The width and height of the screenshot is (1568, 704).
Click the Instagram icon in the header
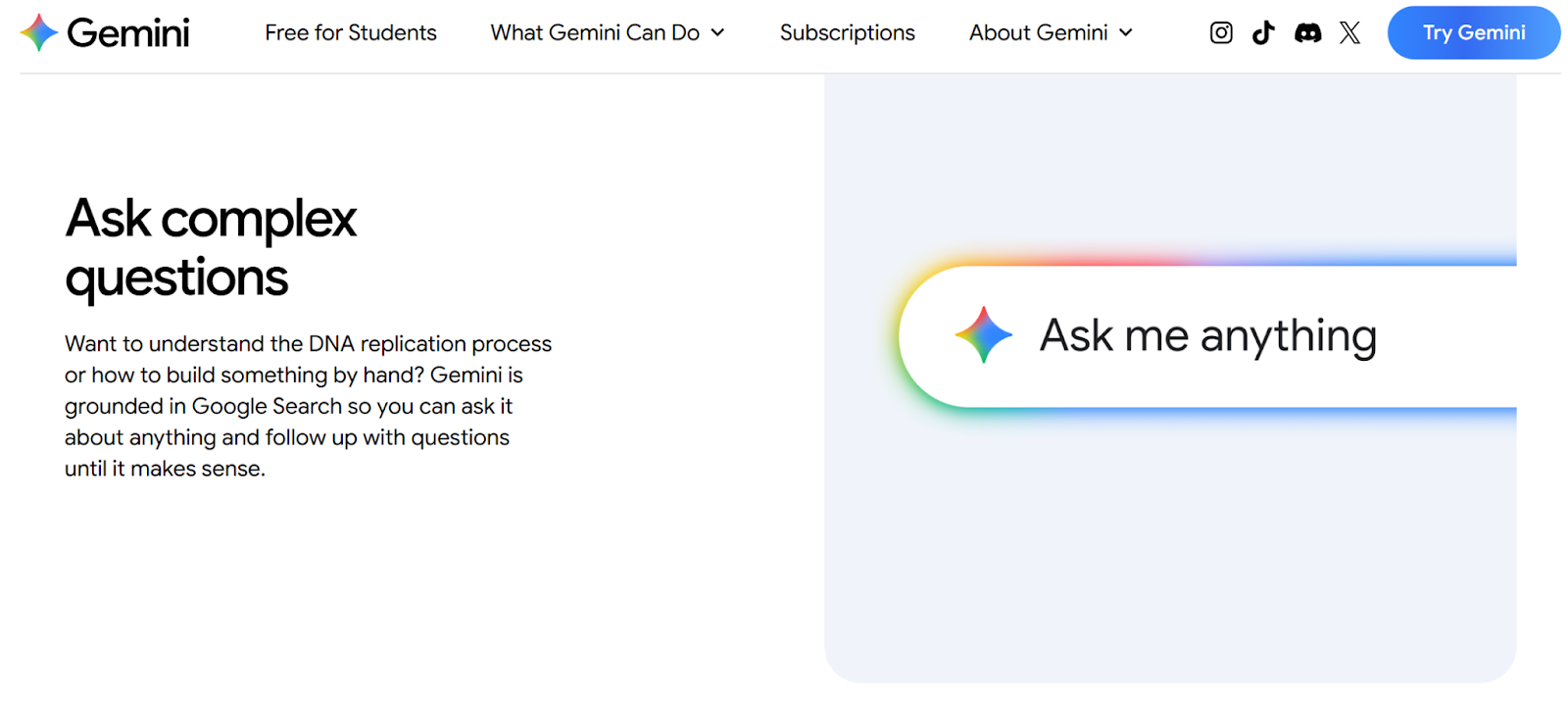tap(1220, 32)
